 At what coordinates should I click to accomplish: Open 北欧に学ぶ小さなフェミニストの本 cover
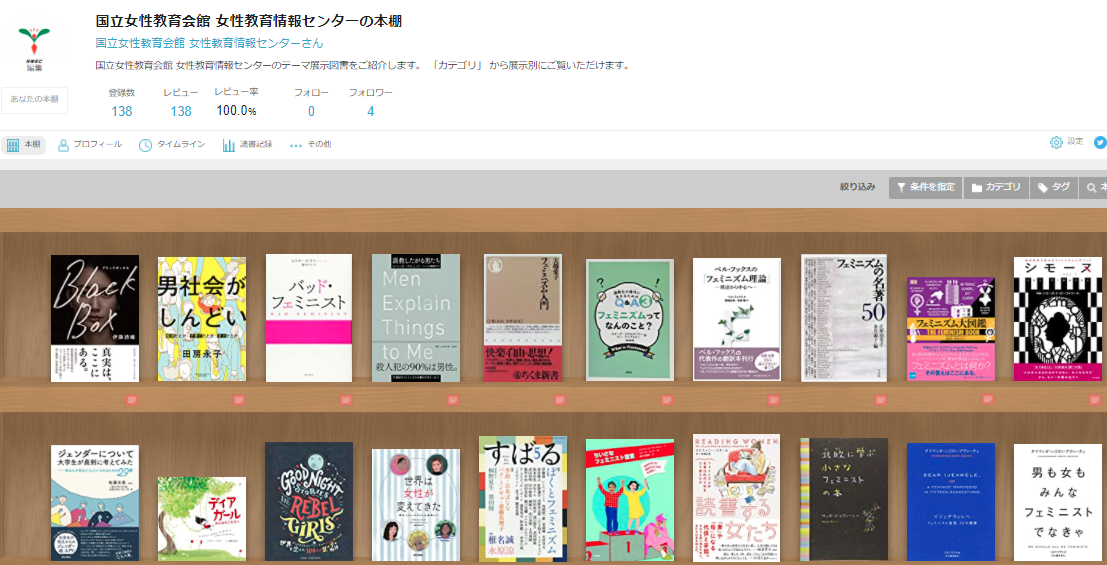[x=844, y=500]
